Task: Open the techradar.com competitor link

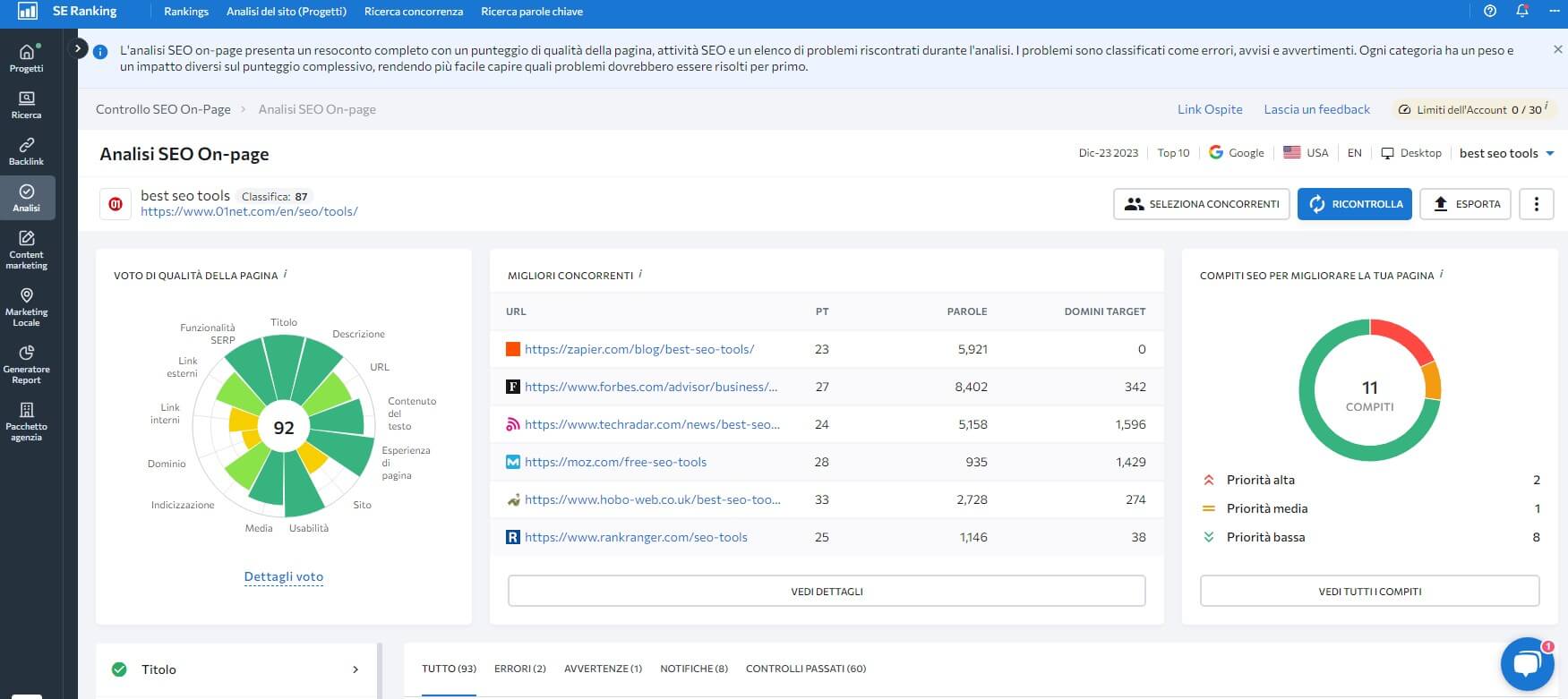Action: (x=652, y=424)
